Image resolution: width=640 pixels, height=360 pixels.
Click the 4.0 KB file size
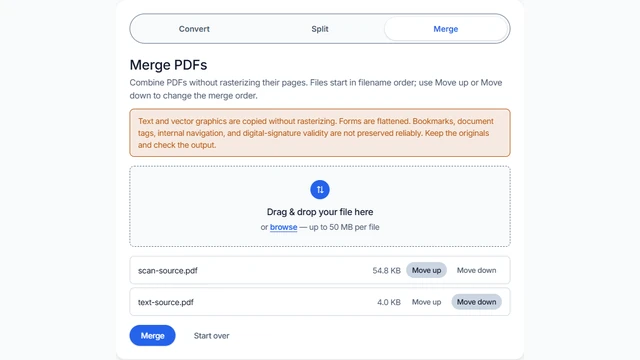(389, 302)
